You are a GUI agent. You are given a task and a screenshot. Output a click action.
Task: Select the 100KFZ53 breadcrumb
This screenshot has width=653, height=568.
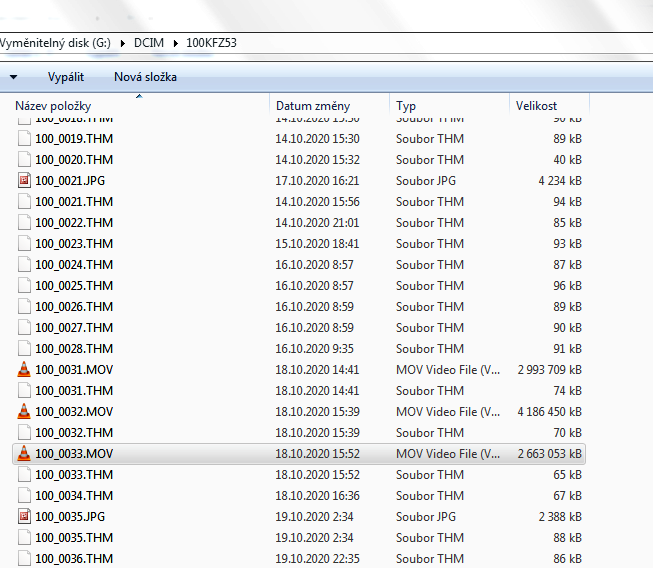pyautogui.click(x=211, y=43)
